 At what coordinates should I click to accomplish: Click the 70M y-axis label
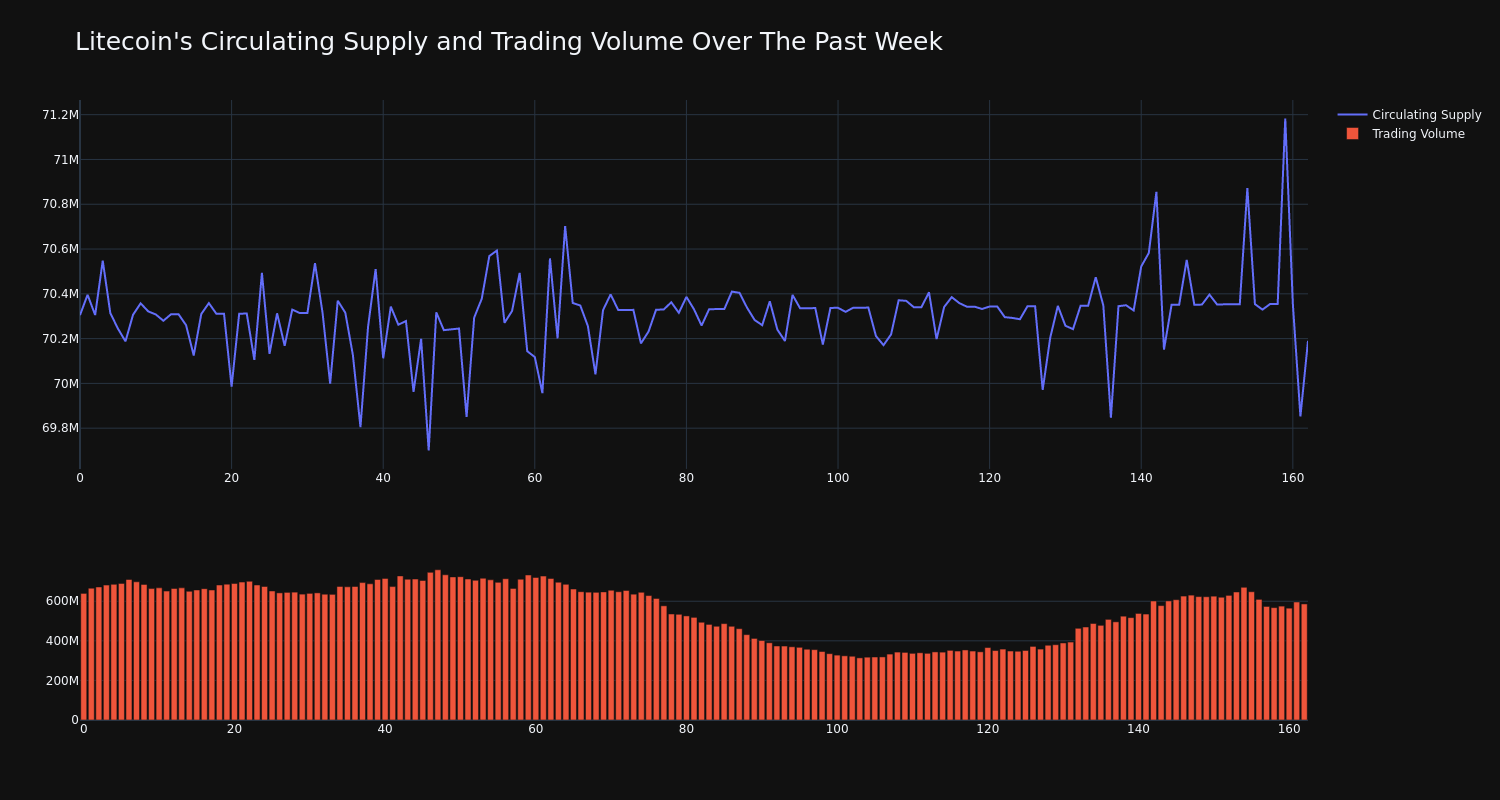point(66,383)
